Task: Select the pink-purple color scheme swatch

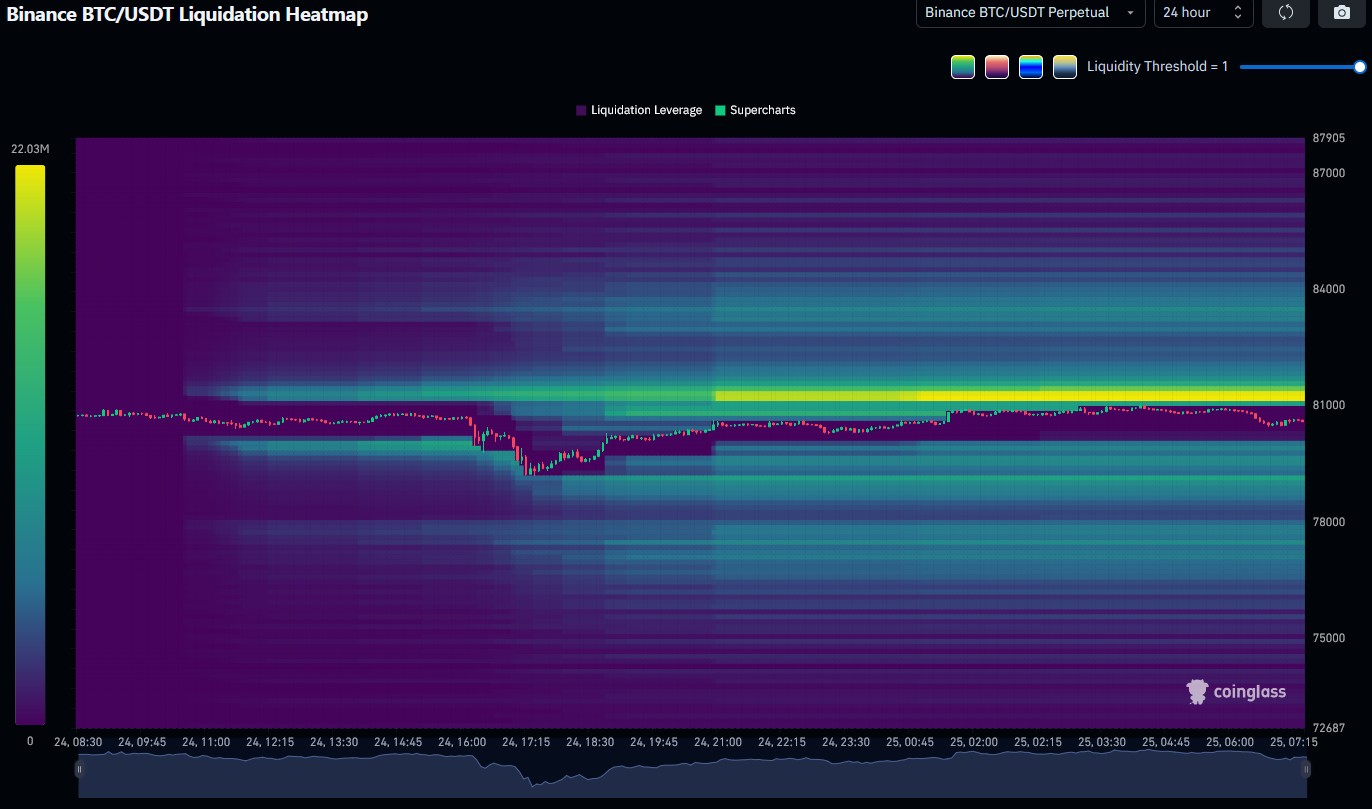Action: pos(997,67)
